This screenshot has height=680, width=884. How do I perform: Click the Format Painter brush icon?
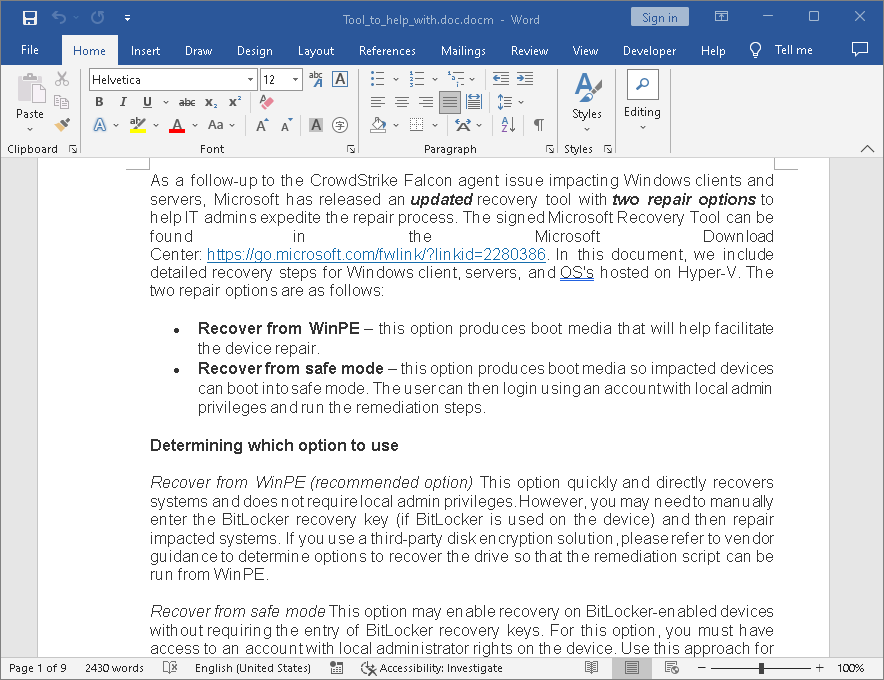tap(62, 125)
